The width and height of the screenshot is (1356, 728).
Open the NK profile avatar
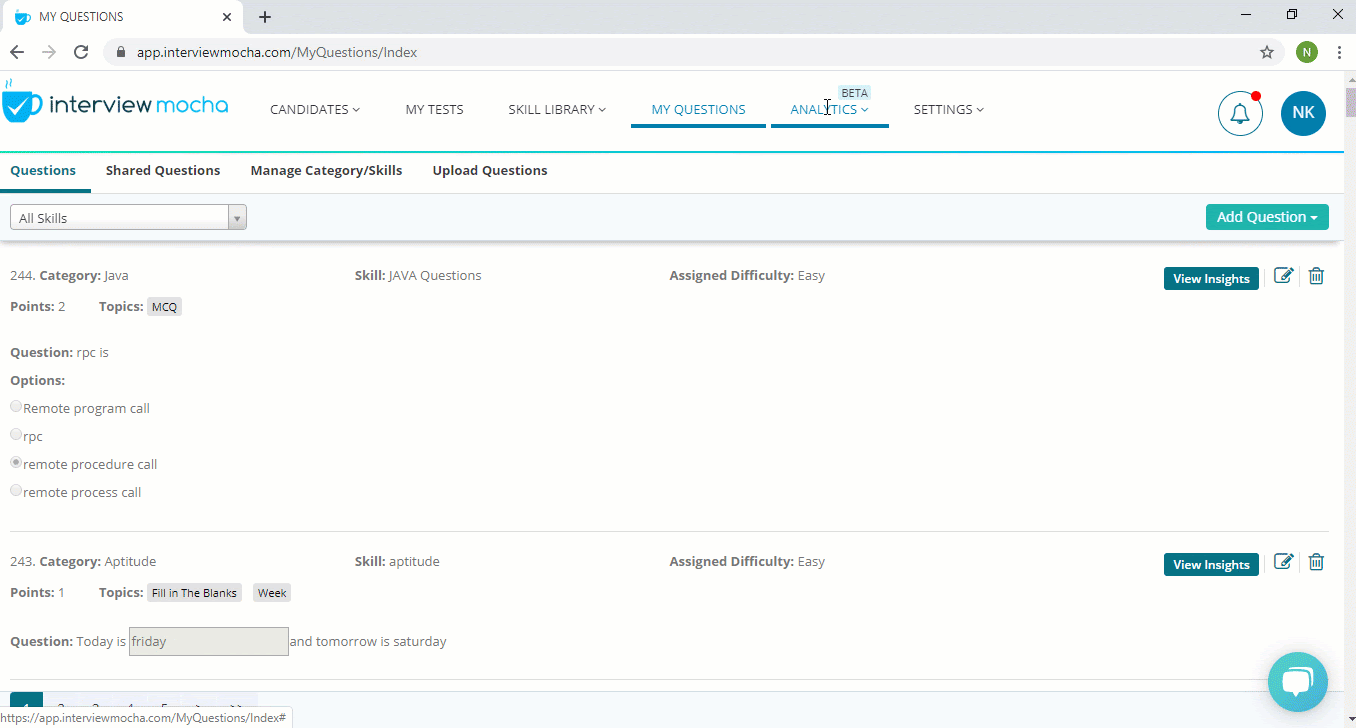[1303, 113]
